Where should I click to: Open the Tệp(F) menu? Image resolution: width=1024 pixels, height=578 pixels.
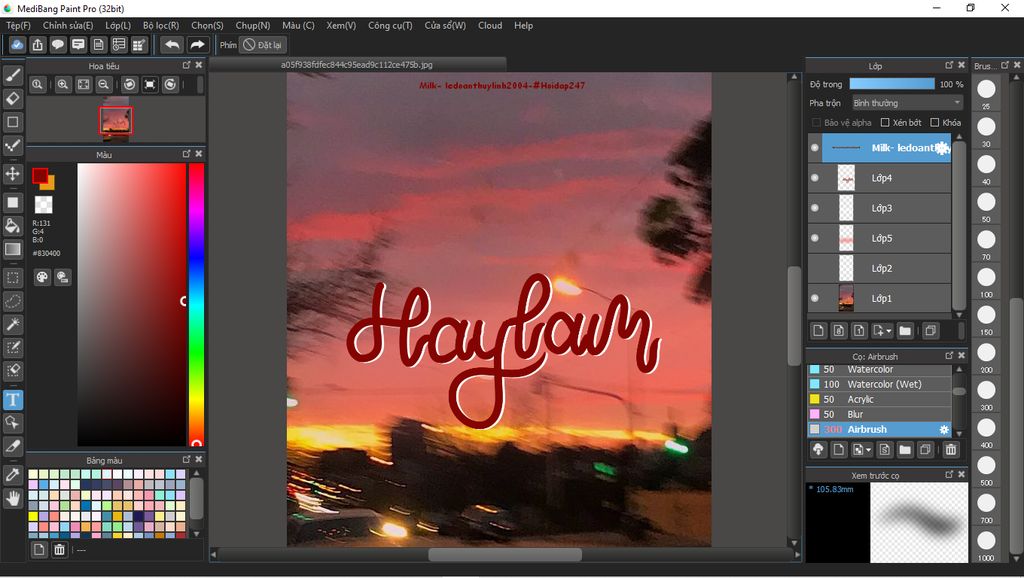(18, 25)
